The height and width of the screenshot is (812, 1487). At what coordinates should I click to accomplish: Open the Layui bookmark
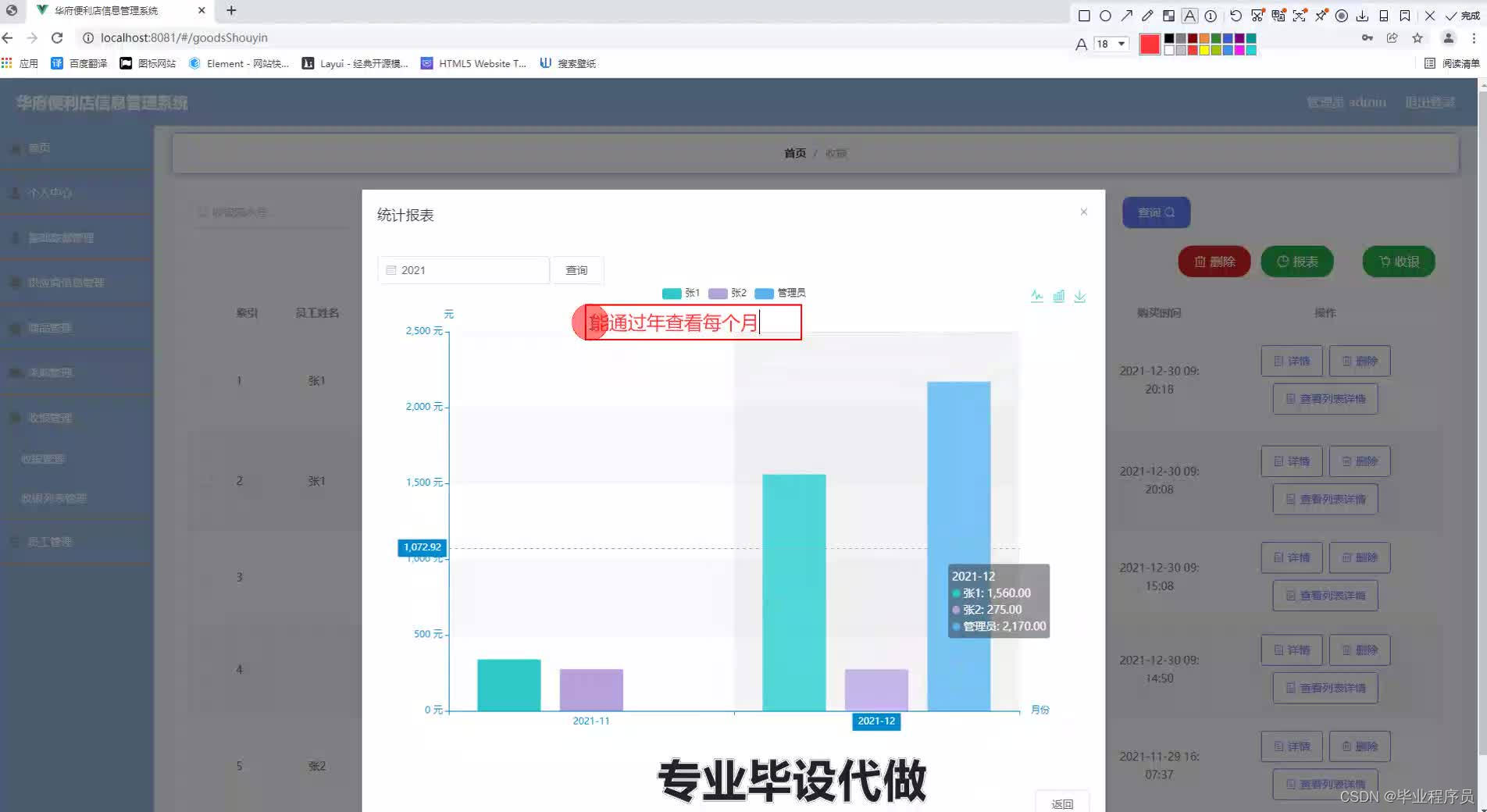pos(355,63)
